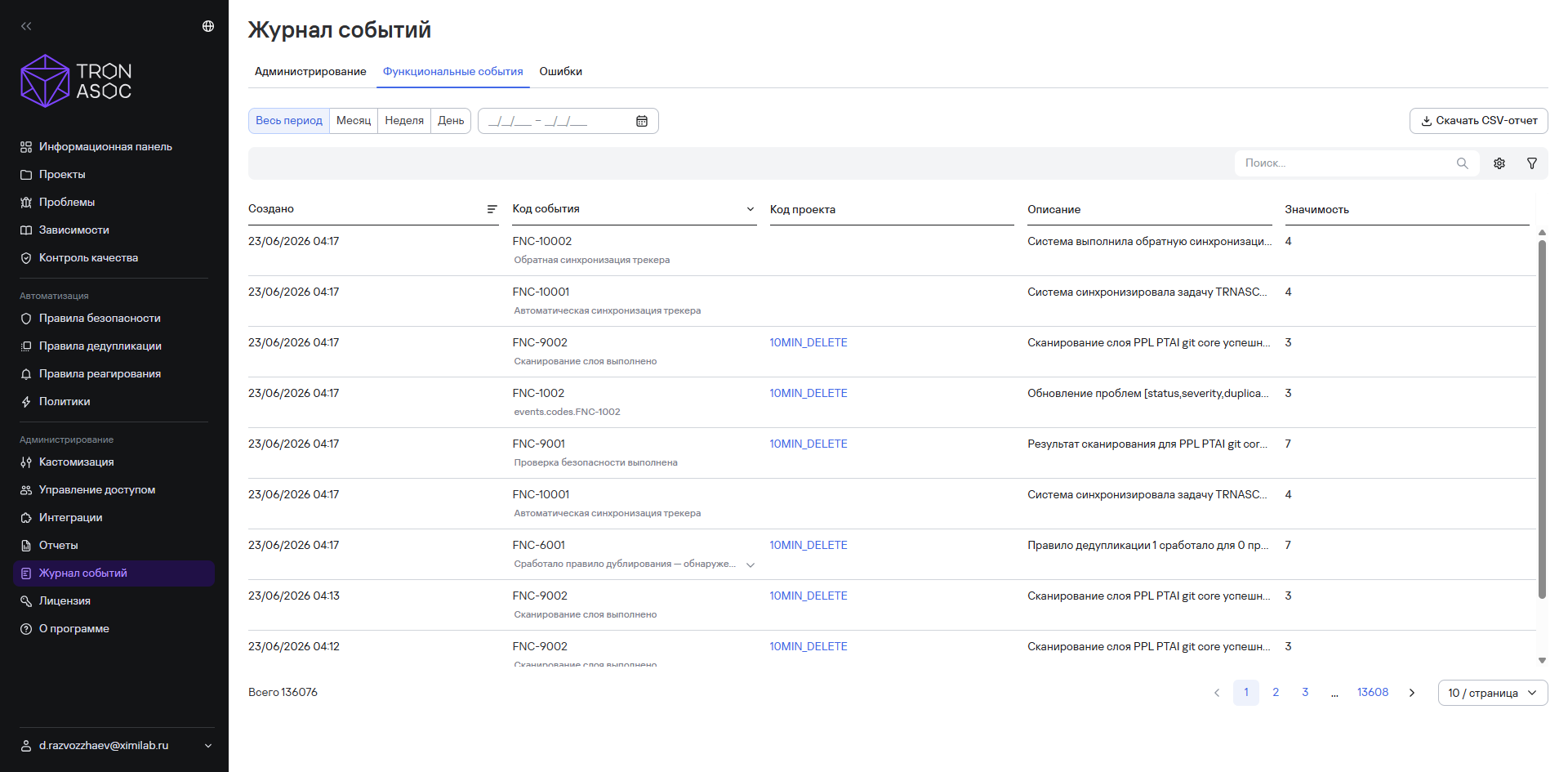
Task: Select current page 1 in pagination
Action: (1246, 693)
